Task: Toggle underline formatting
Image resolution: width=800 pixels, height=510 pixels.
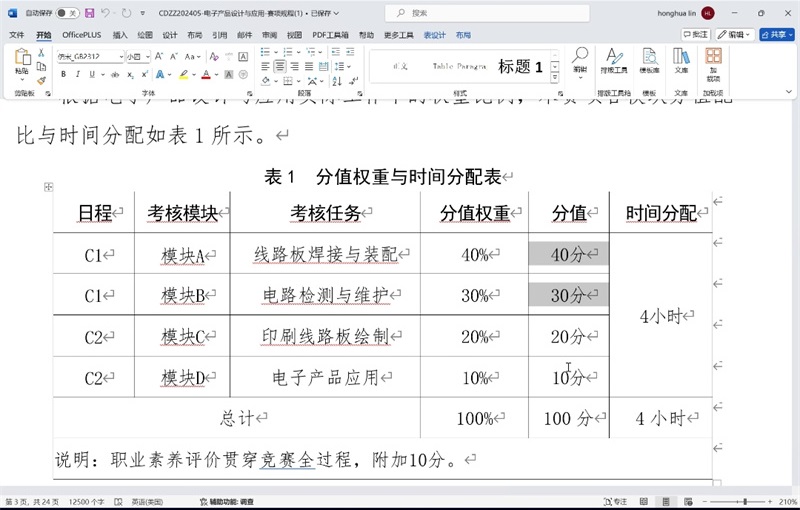Action: pyautogui.click(x=91, y=74)
